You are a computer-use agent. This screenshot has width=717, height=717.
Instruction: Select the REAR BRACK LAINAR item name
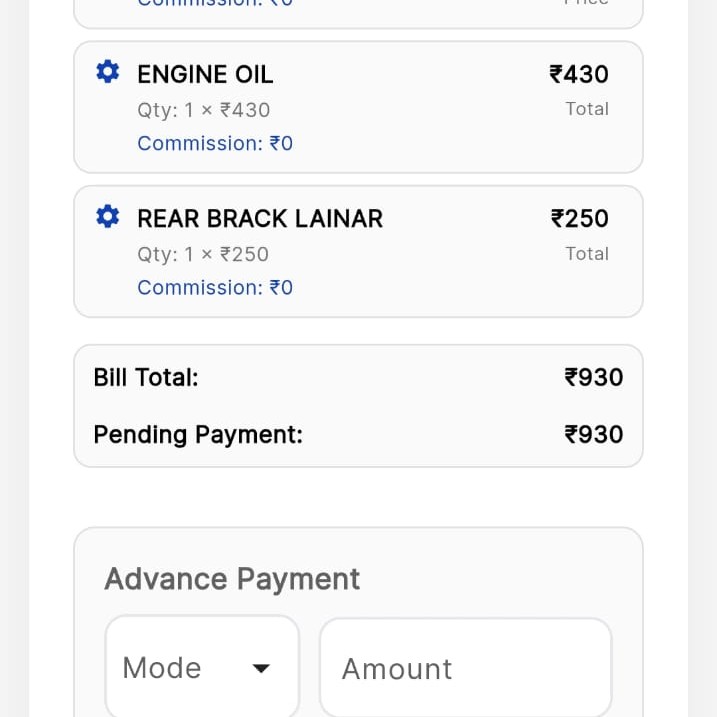tap(260, 218)
